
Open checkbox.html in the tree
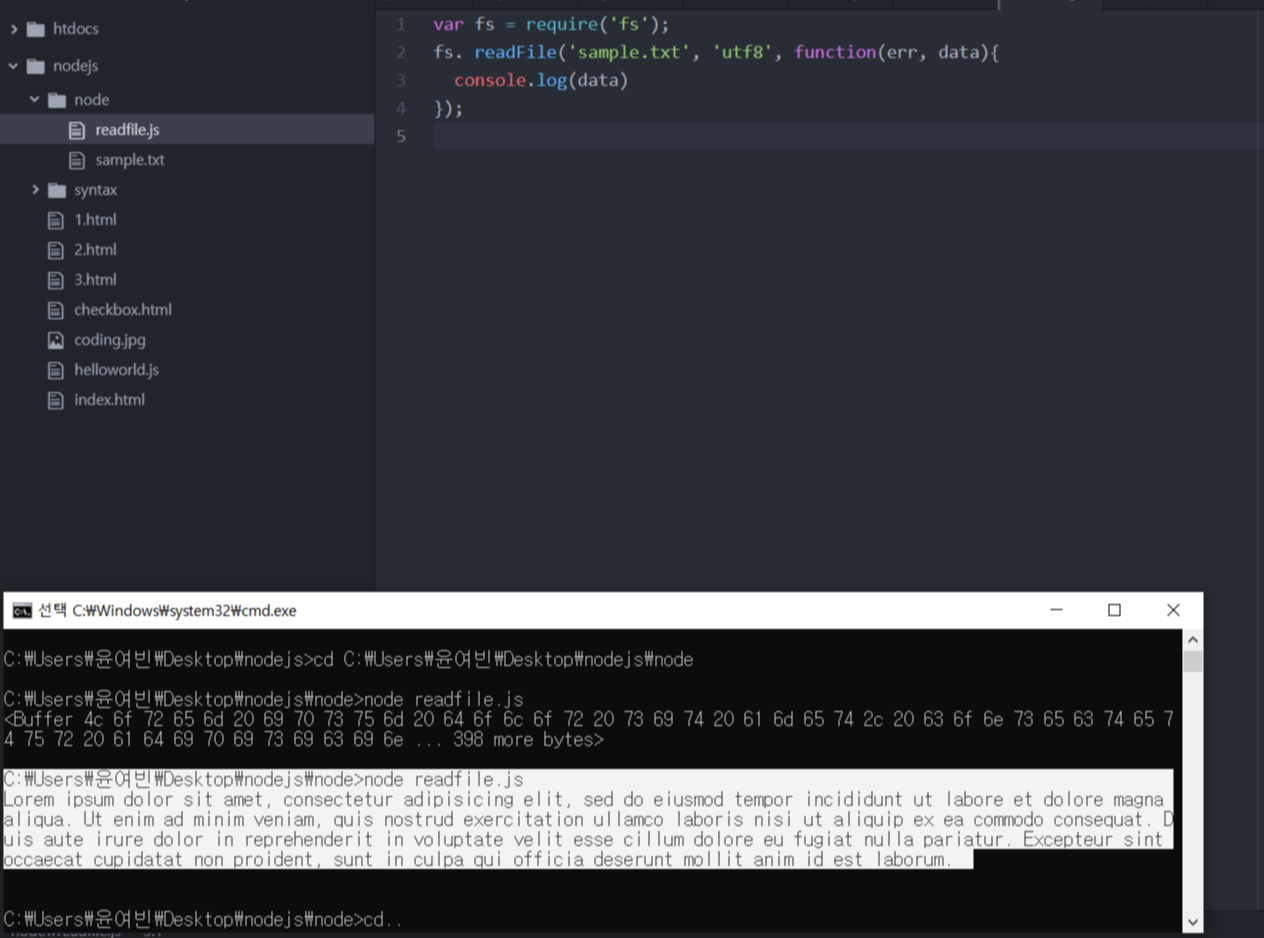pyautogui.click(x=123, y=310)
